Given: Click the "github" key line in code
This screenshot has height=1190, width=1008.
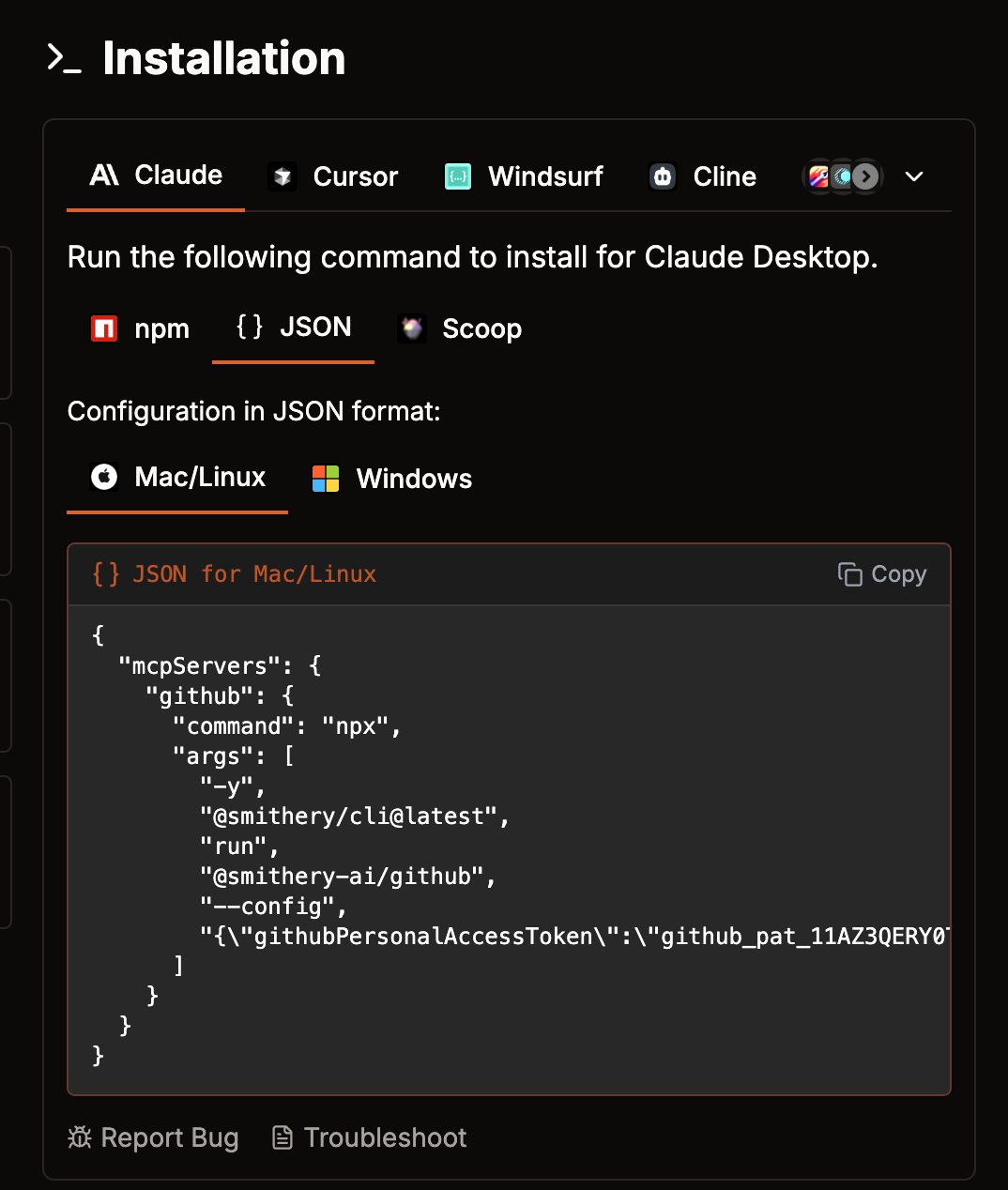Looking at the screenshot, I should click(221, 696).
